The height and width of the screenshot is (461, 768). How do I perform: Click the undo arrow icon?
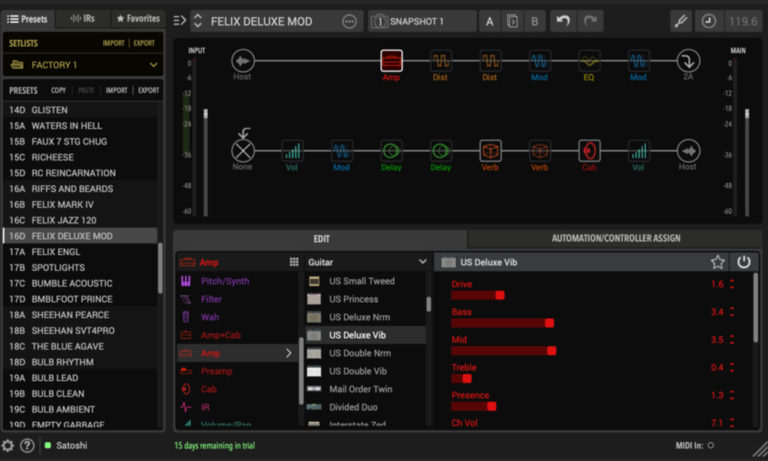[x=563, y=21]
